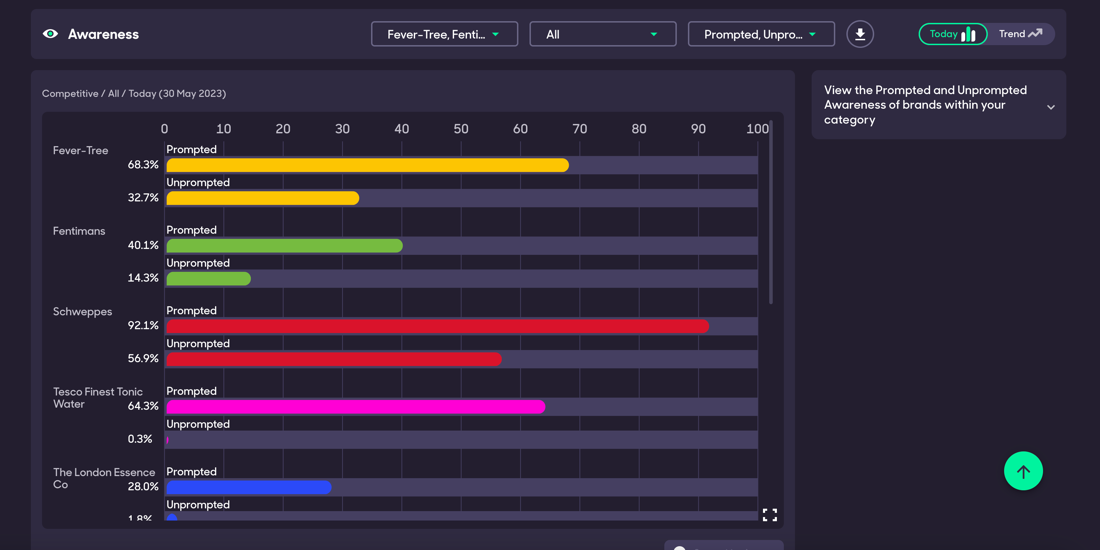
Task: Click the Awareness section title
Action: [x=103, y=34]
